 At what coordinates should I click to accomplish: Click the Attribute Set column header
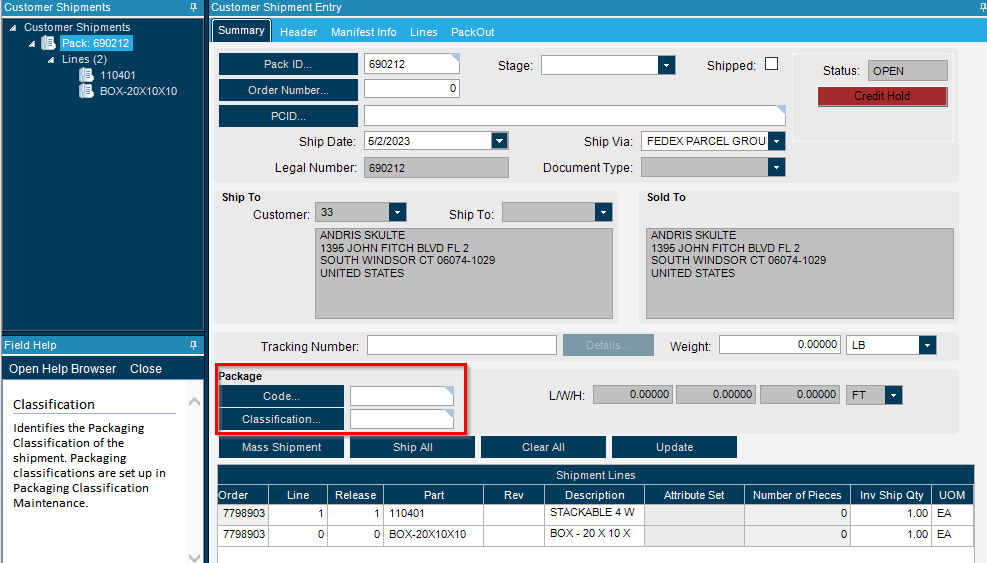694,495
